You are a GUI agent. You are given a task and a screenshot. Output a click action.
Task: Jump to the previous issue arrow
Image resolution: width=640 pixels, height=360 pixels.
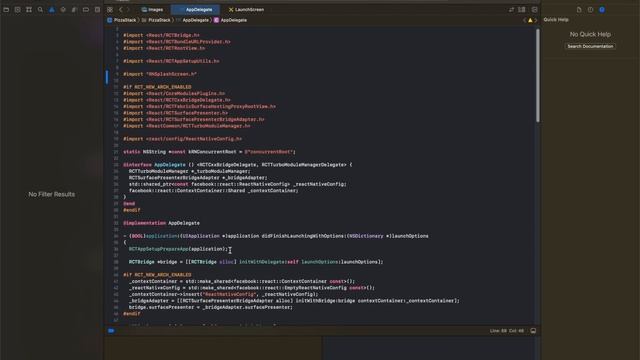point(524,20)
